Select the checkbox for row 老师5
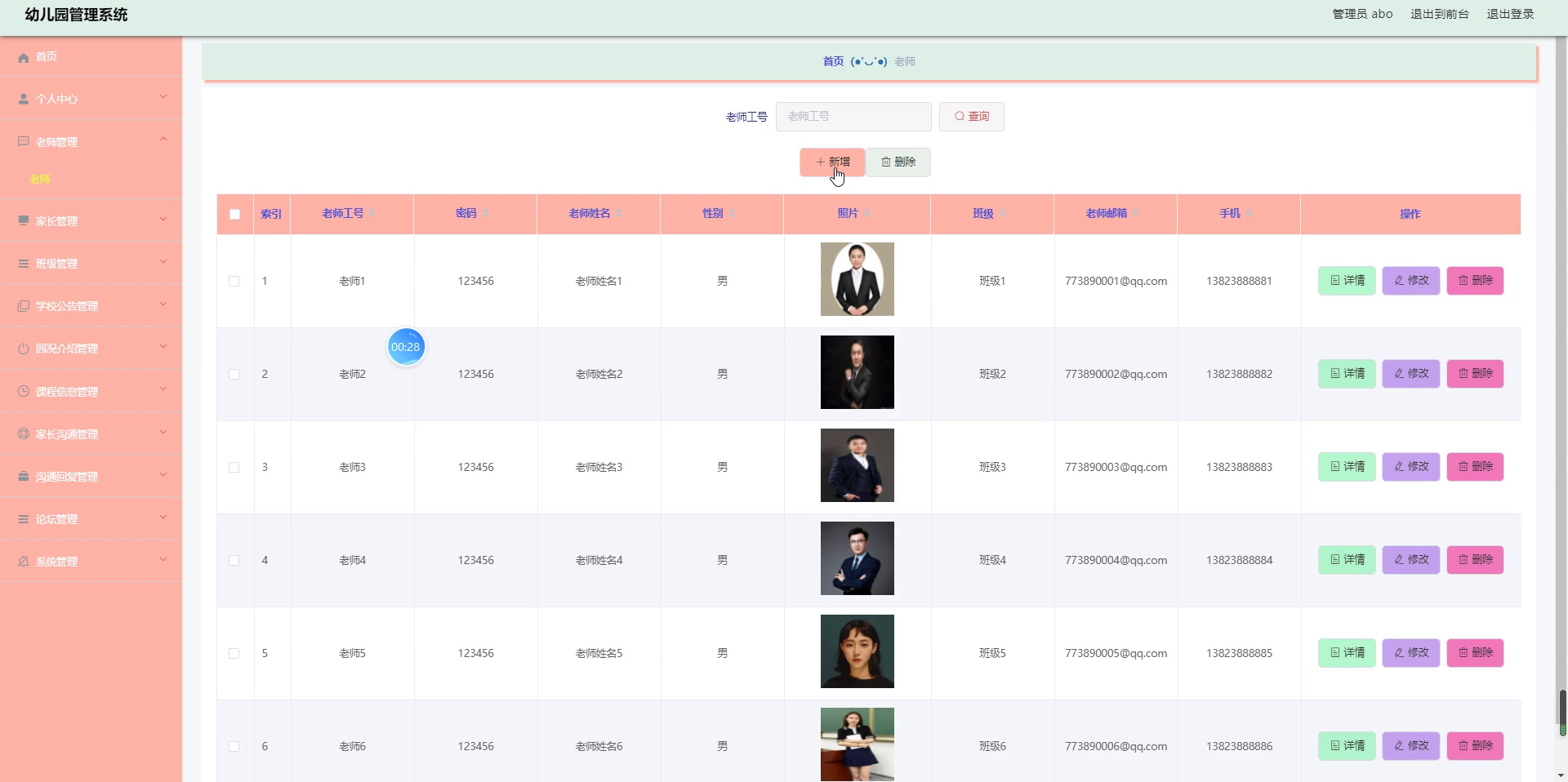The height and width of the screenshot is (782, 1568). [234, 653]
